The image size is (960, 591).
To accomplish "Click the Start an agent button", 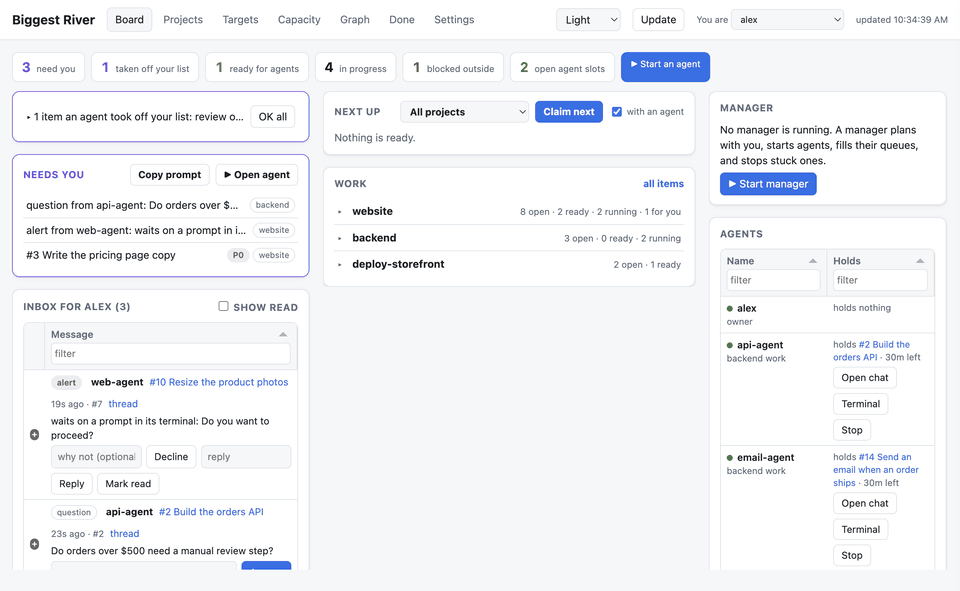I will pos(665,66).
